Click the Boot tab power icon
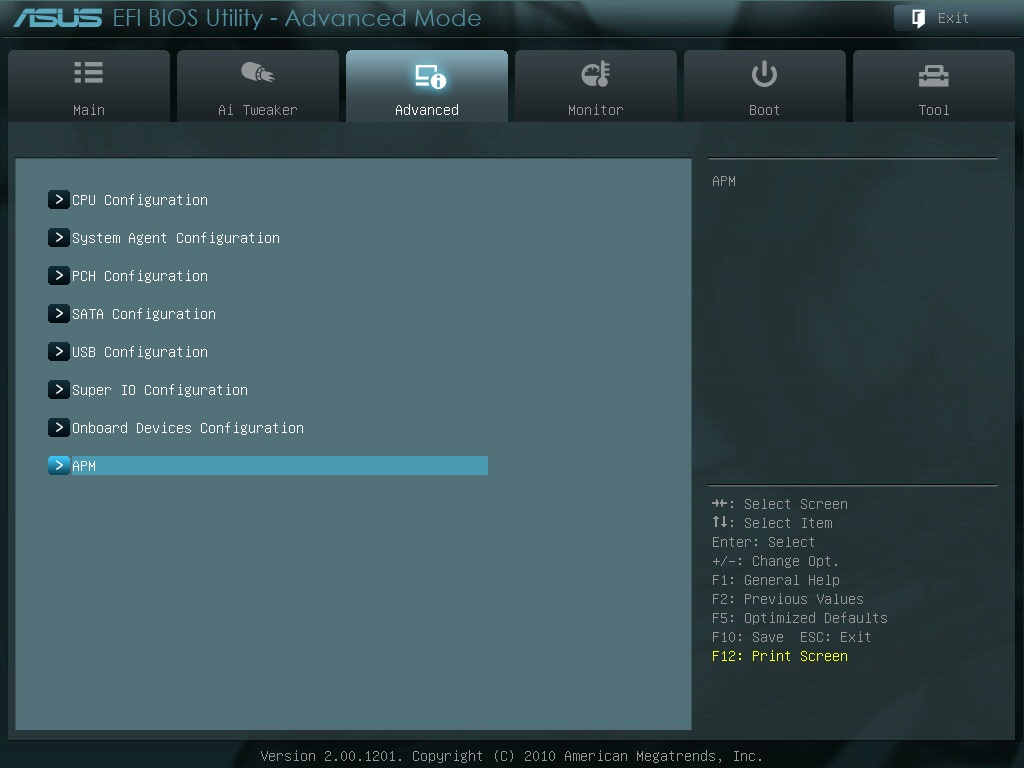The height and width of the screenshot is (768, 1024). [x=764, y=74]
